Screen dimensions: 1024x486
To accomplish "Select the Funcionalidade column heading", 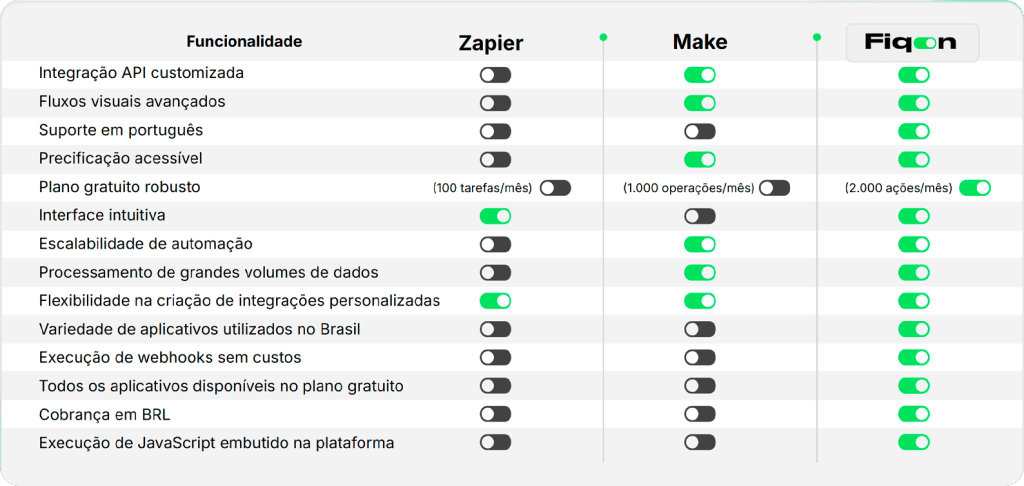I will [244, 42].
